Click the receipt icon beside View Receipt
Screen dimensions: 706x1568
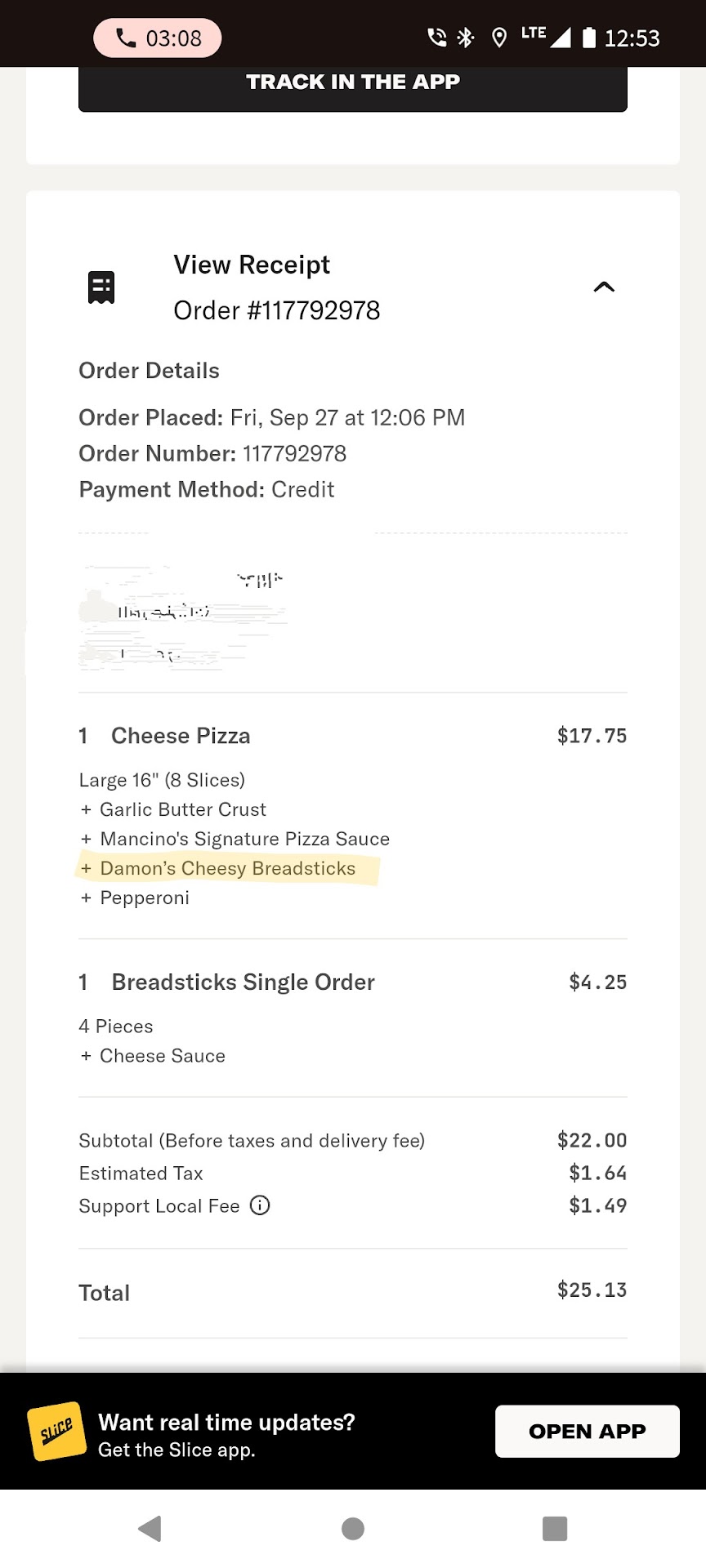101,287
